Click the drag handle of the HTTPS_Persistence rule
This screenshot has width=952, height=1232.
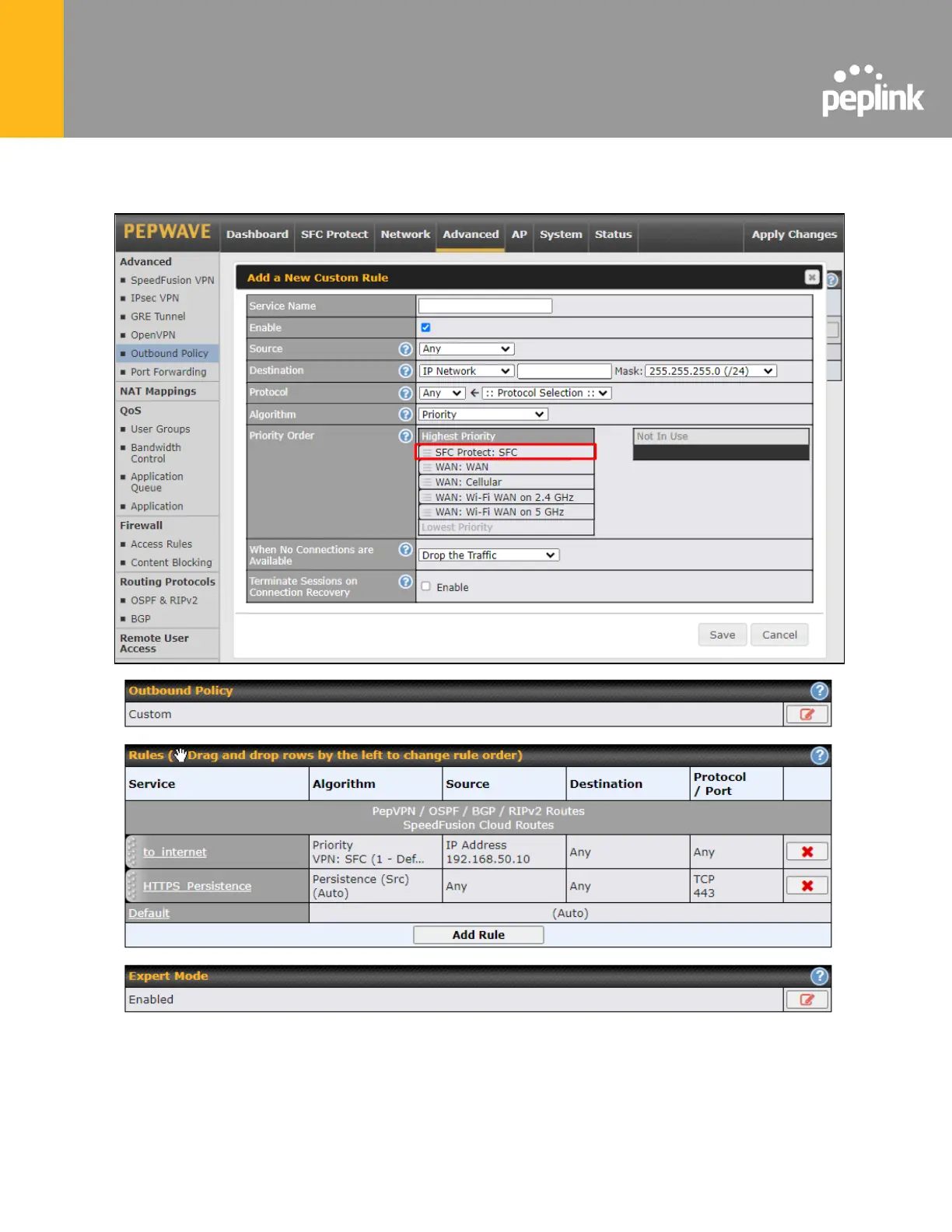(131, 886)
